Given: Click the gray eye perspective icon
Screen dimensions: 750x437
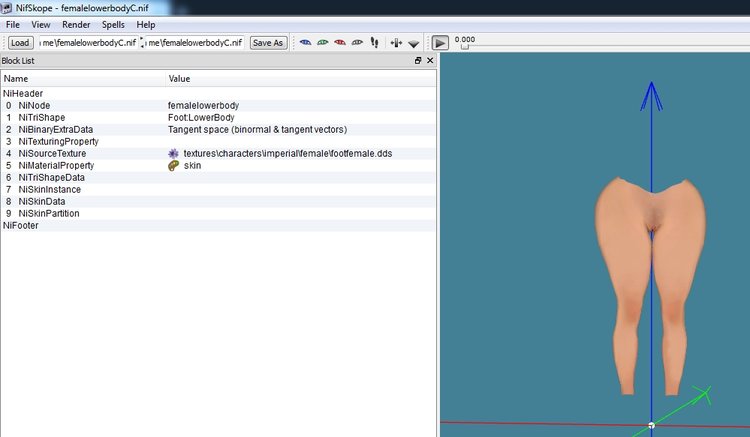Looking at the screenshot, I should [357, 43].
